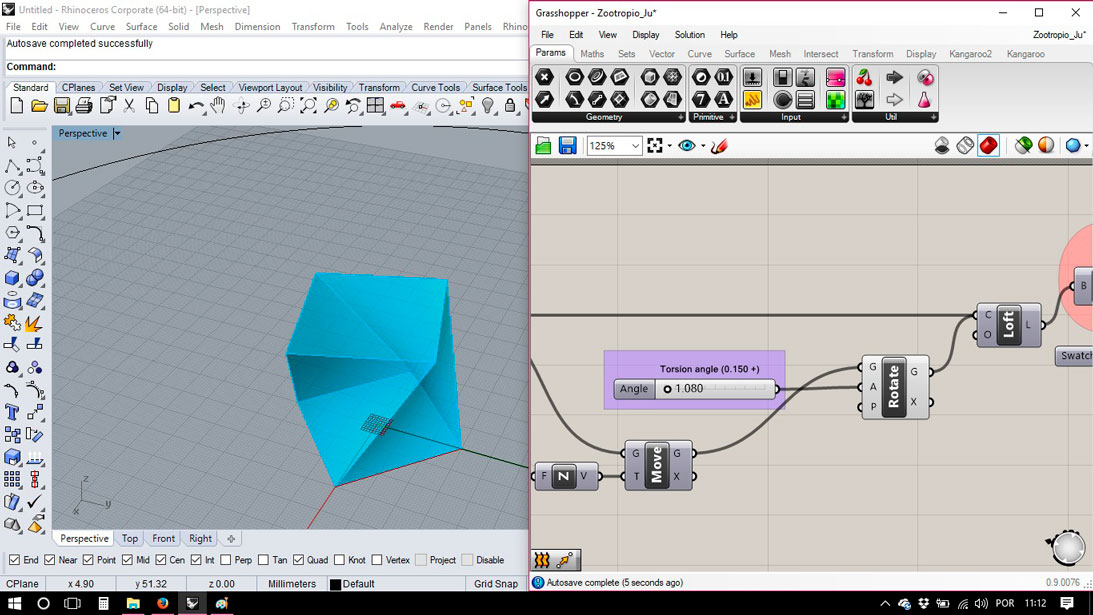
Task: Open a file using Rhino's folder icon
Action: click(x=39, y=106)
